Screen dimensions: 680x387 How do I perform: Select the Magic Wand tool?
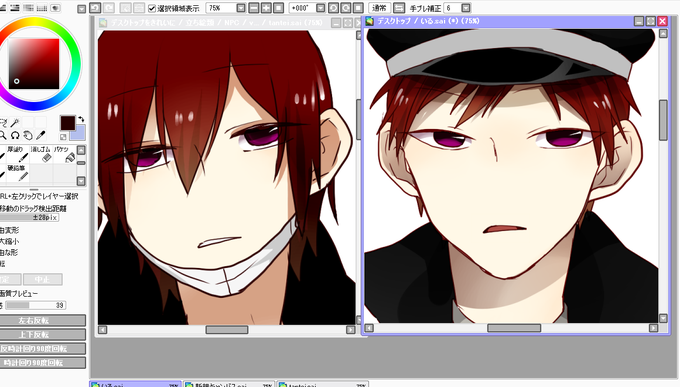coord(15,123)
